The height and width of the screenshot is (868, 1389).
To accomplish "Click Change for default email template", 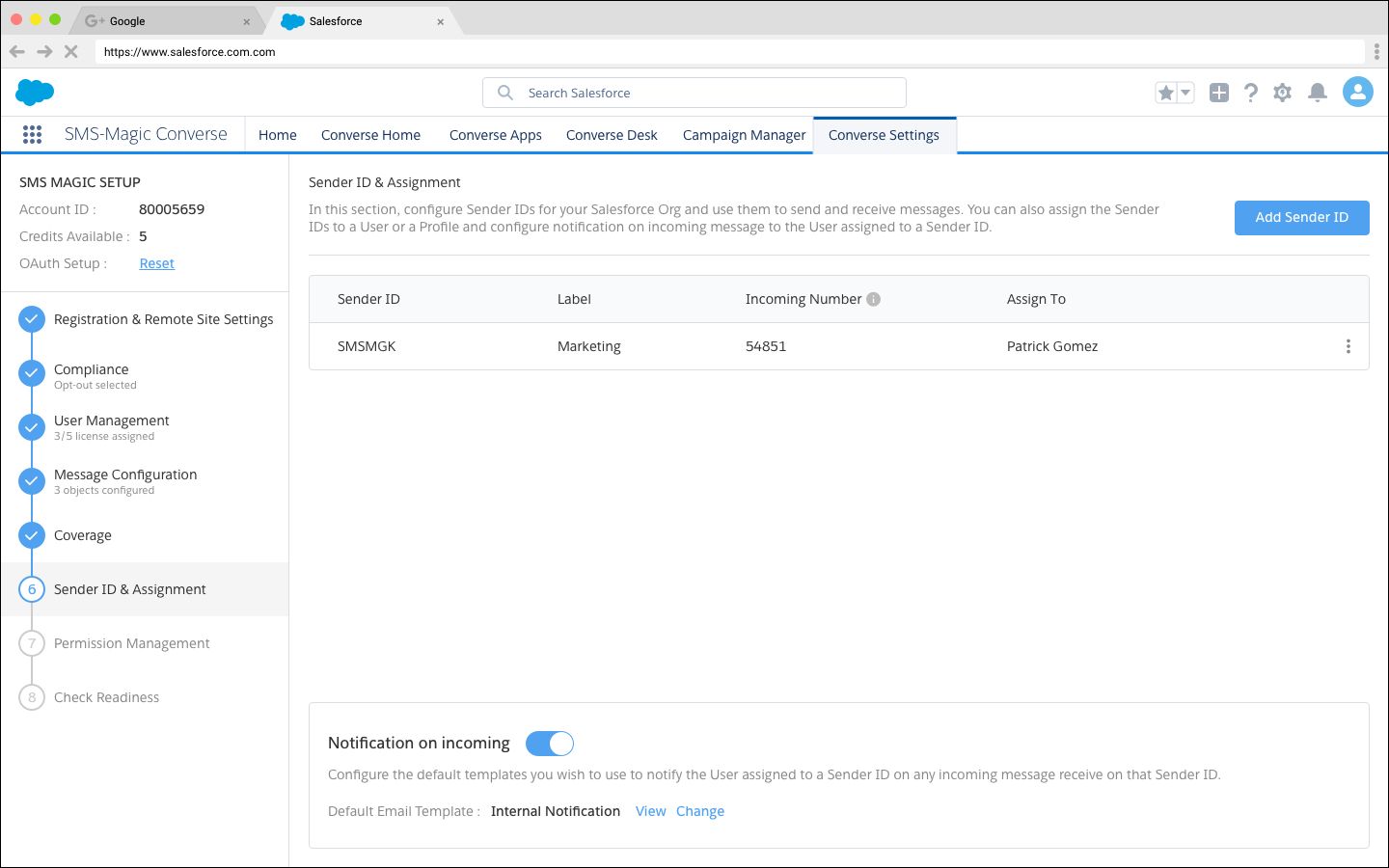I will pyautogui.click(x=700, y=811).
